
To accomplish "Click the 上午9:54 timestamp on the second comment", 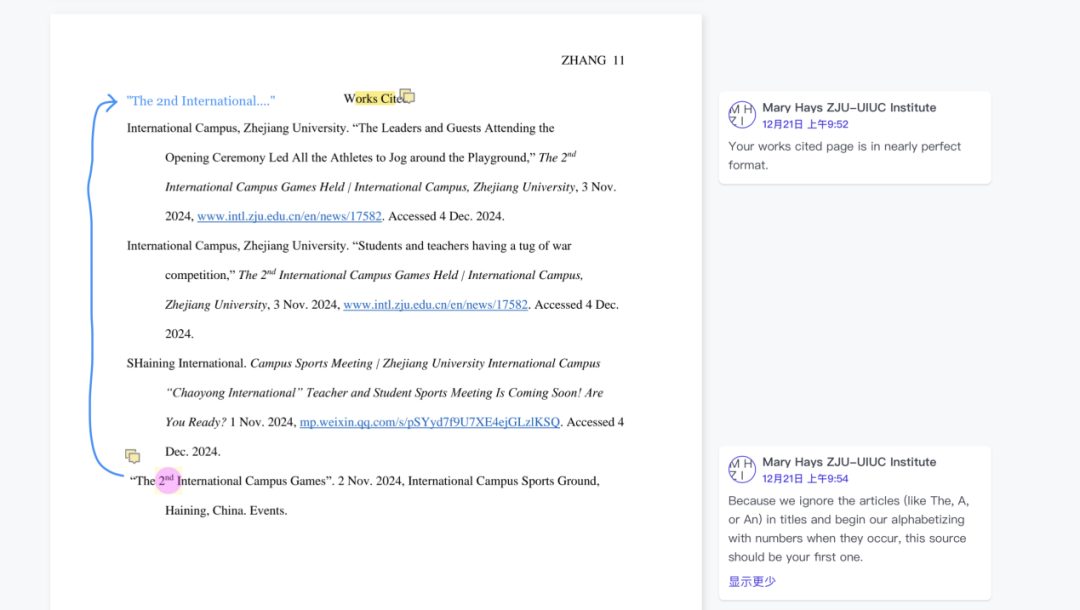I will [827, 478].
